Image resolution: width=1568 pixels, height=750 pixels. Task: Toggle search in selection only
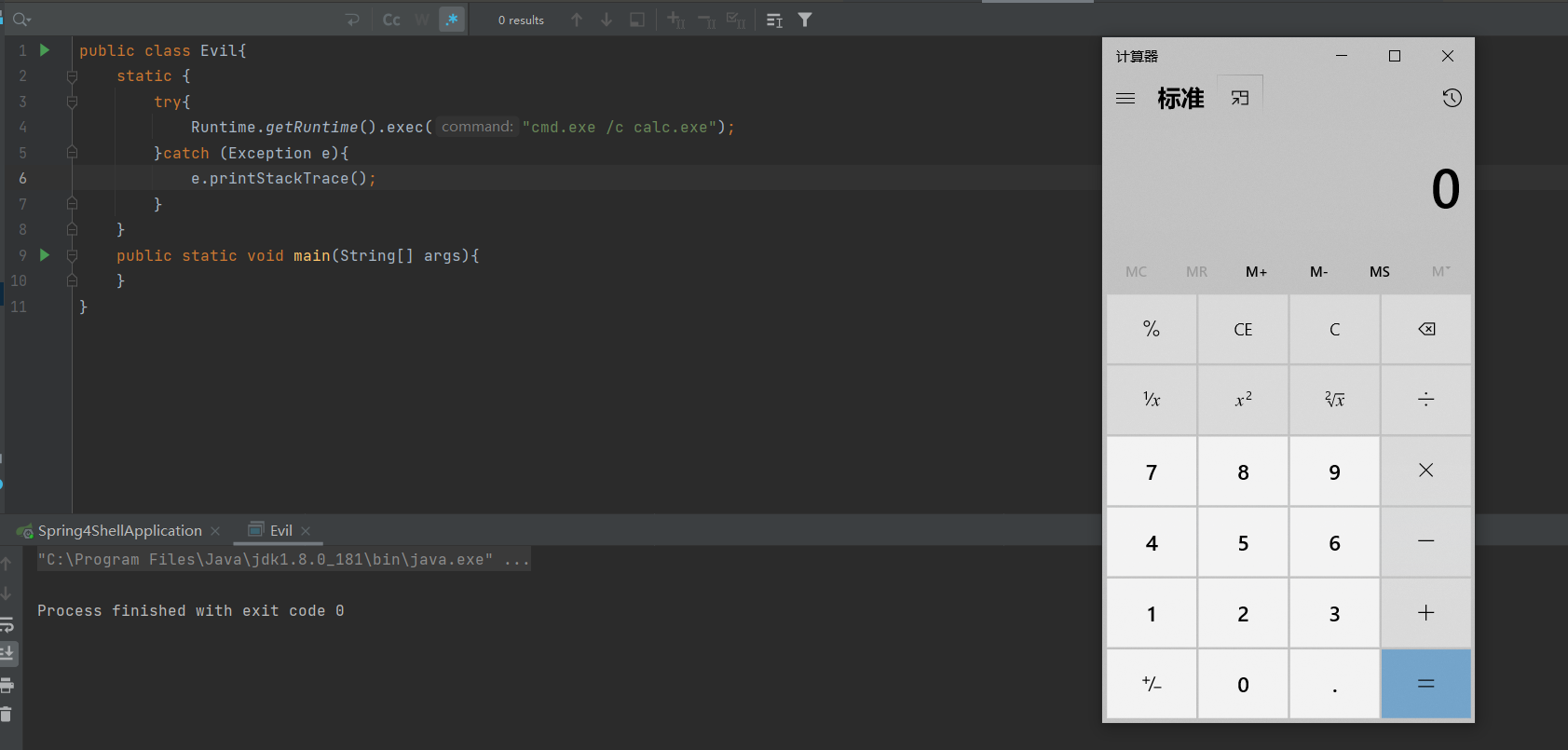[x=637, y=20]
